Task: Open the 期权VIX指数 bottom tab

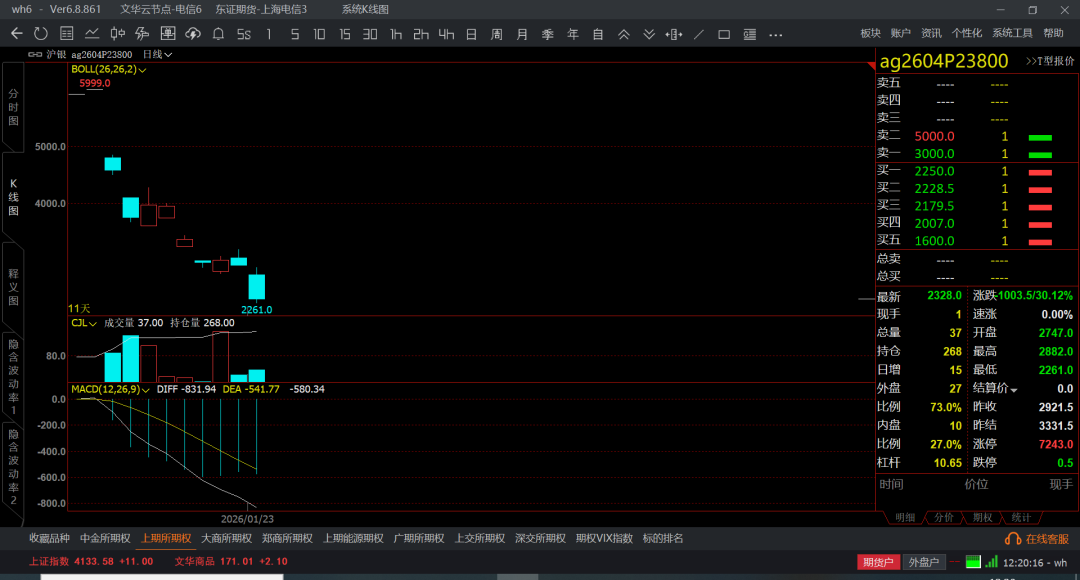Action: pos(604,539)
